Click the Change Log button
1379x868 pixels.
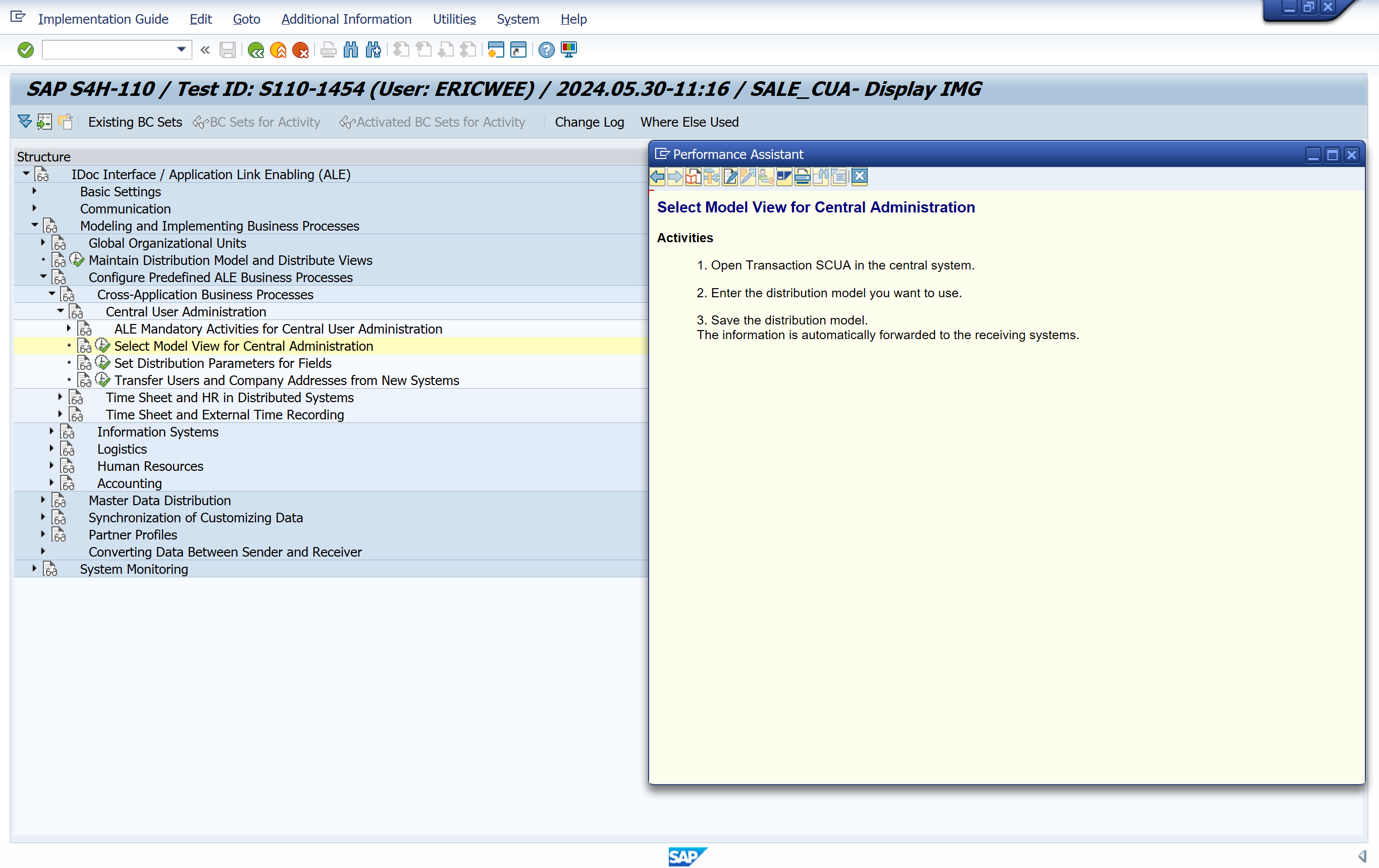[589, 122]
